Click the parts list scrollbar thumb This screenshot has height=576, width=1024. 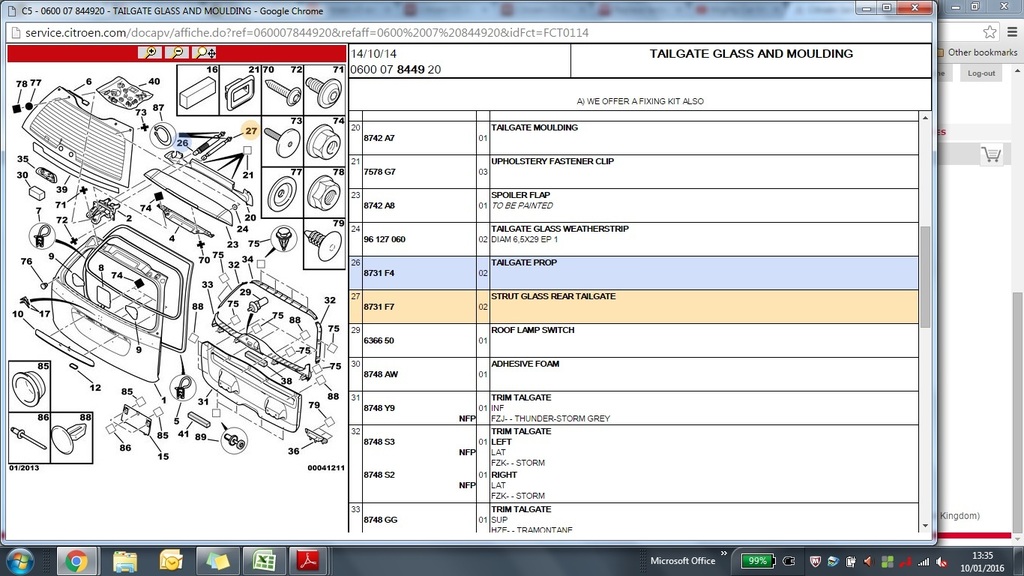[925, 276]
